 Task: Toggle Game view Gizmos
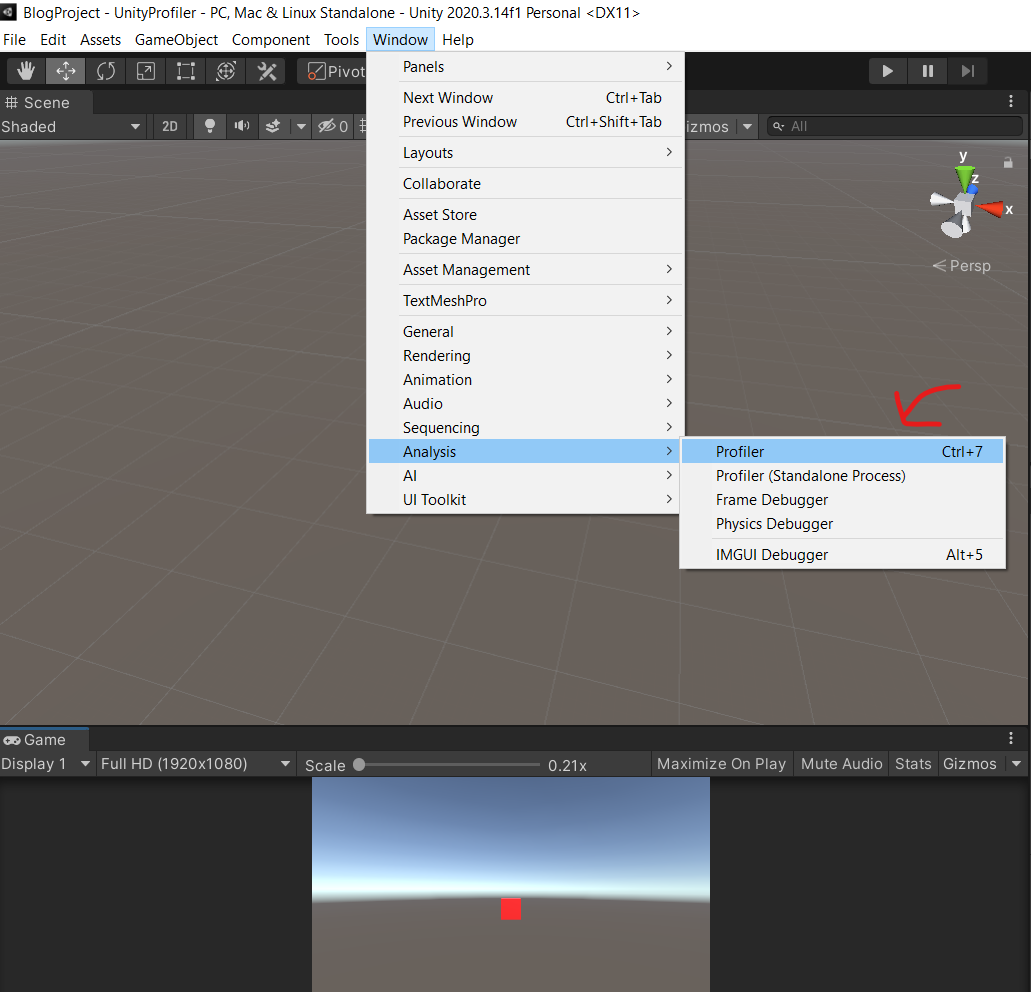(x=970, y=764)
